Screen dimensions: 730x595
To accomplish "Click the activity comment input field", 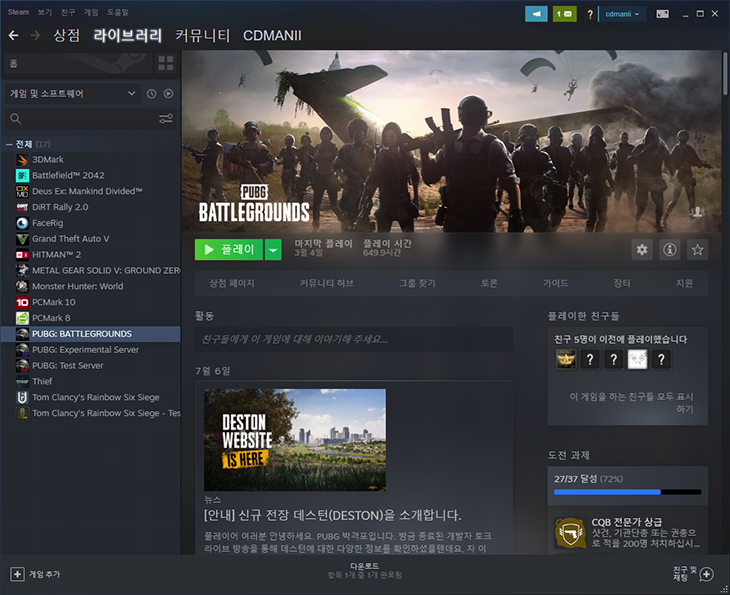I will [x=354, y=339].
